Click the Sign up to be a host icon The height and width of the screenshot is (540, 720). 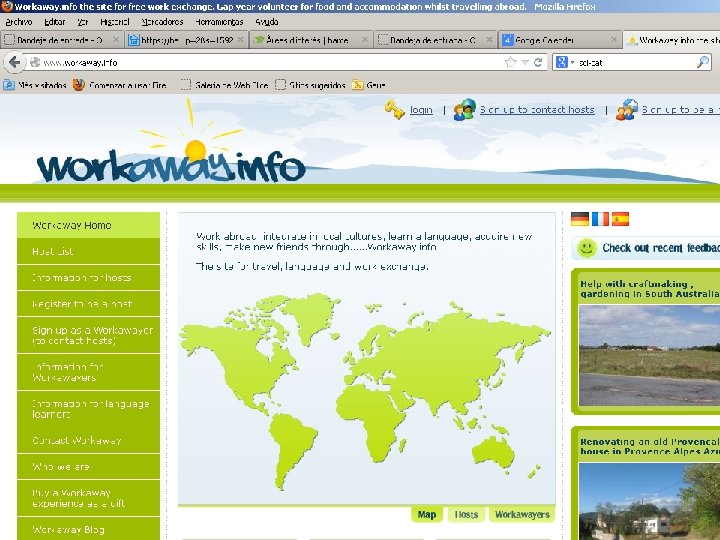[x=627, y=110]
